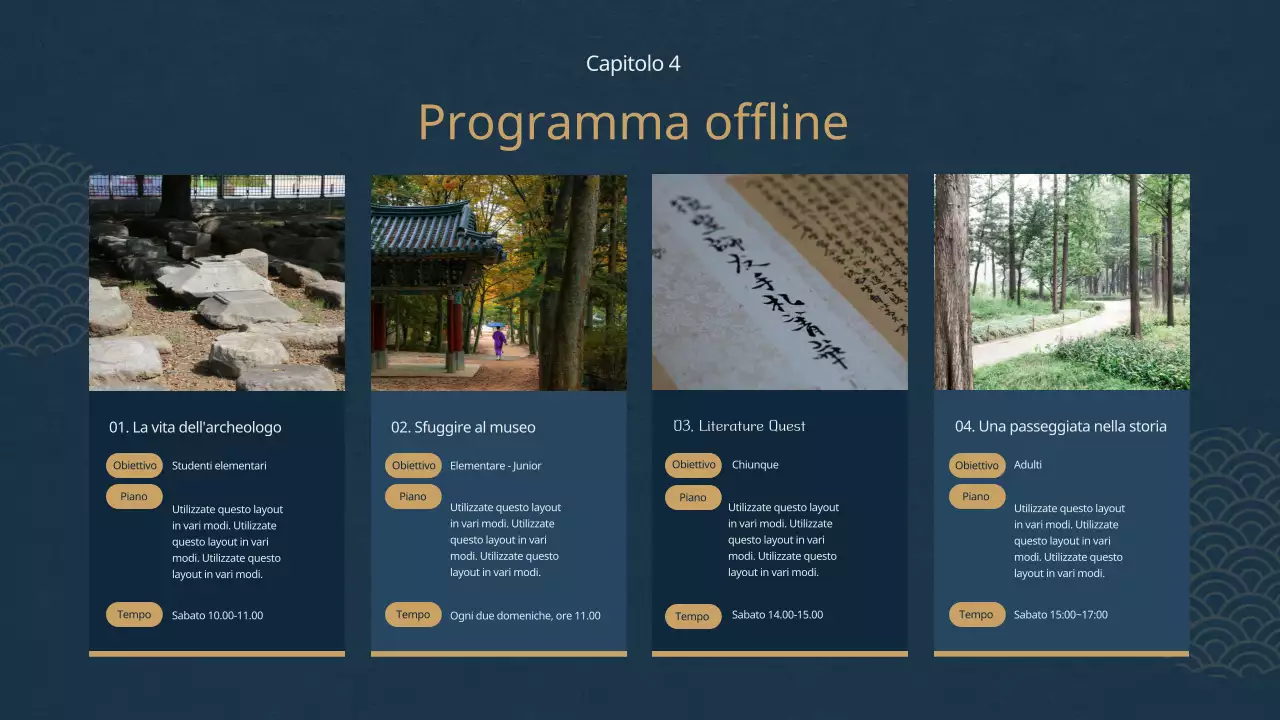
Task: Click the heading Sfuggire al museo
Action: point(463,427)
